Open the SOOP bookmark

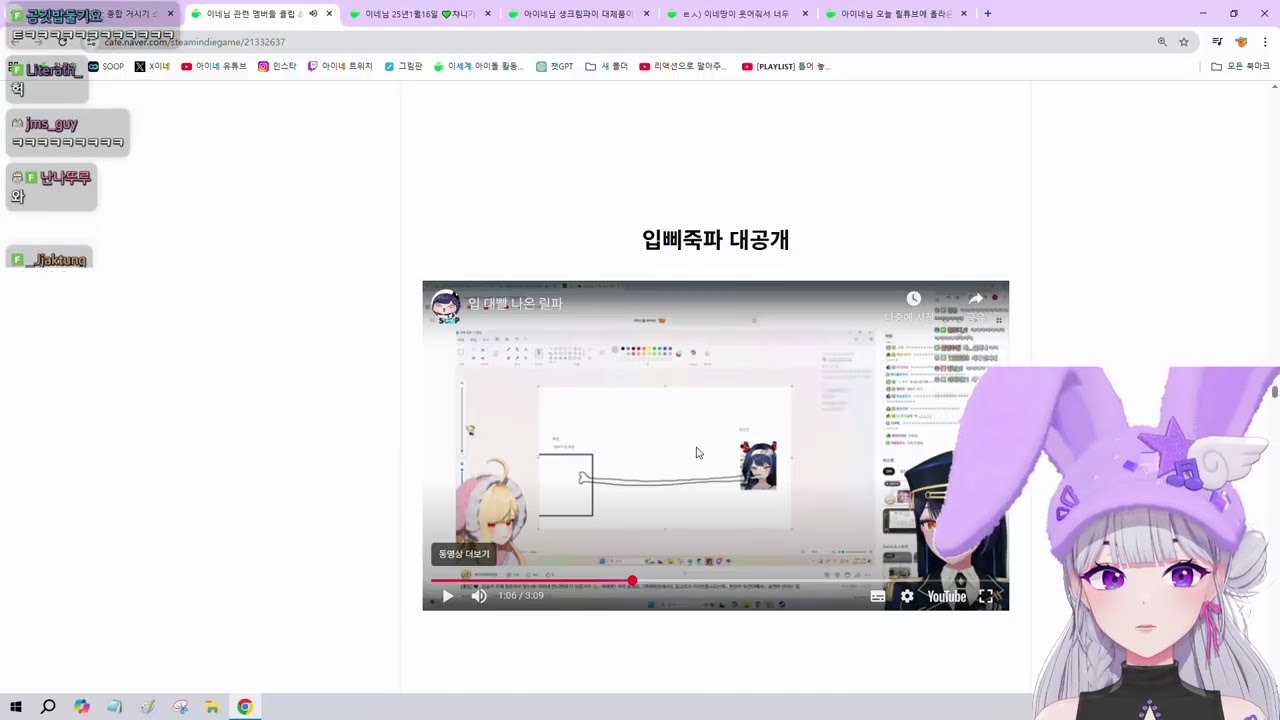pyautogui.click(x=106, y=66)
